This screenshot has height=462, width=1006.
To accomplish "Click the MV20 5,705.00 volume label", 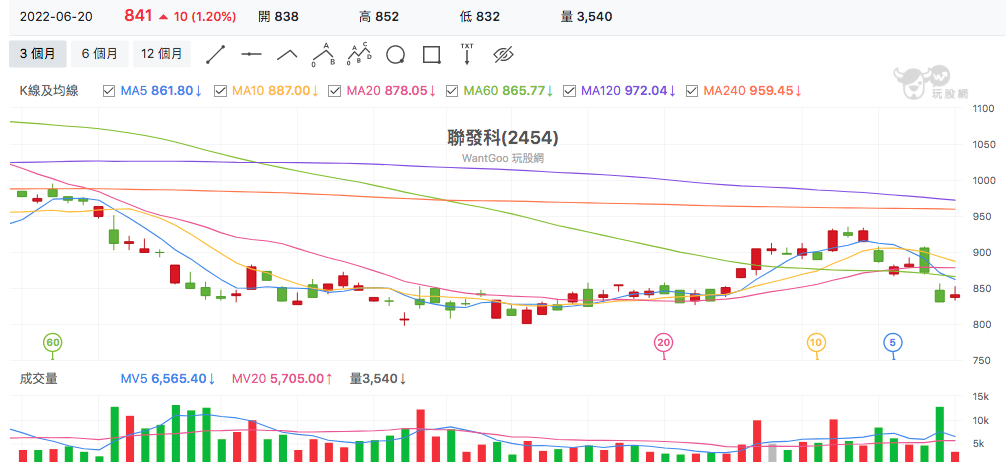I will [x=283, y=379].
